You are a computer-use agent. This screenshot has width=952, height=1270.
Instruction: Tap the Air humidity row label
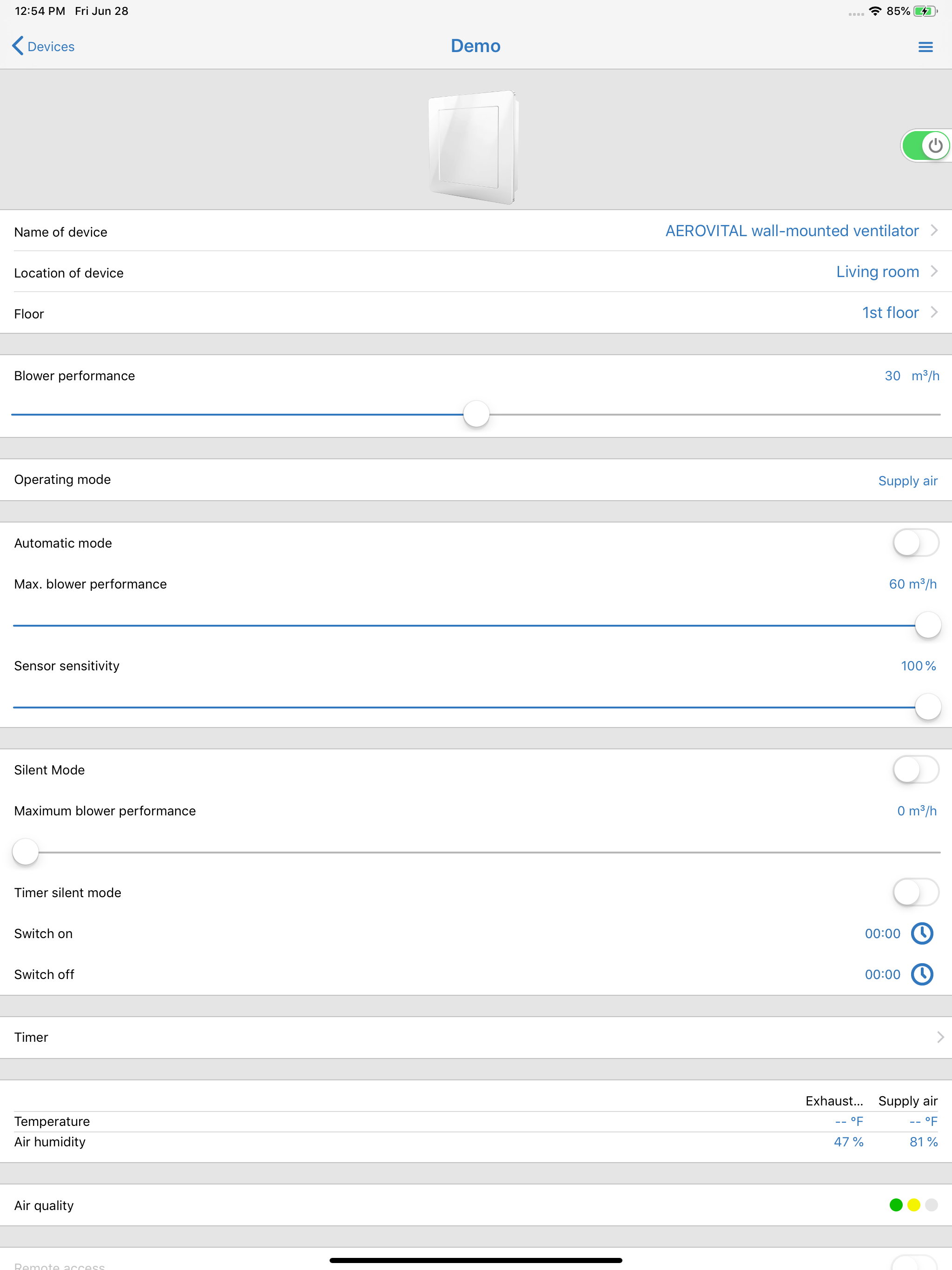(49, 1141)
